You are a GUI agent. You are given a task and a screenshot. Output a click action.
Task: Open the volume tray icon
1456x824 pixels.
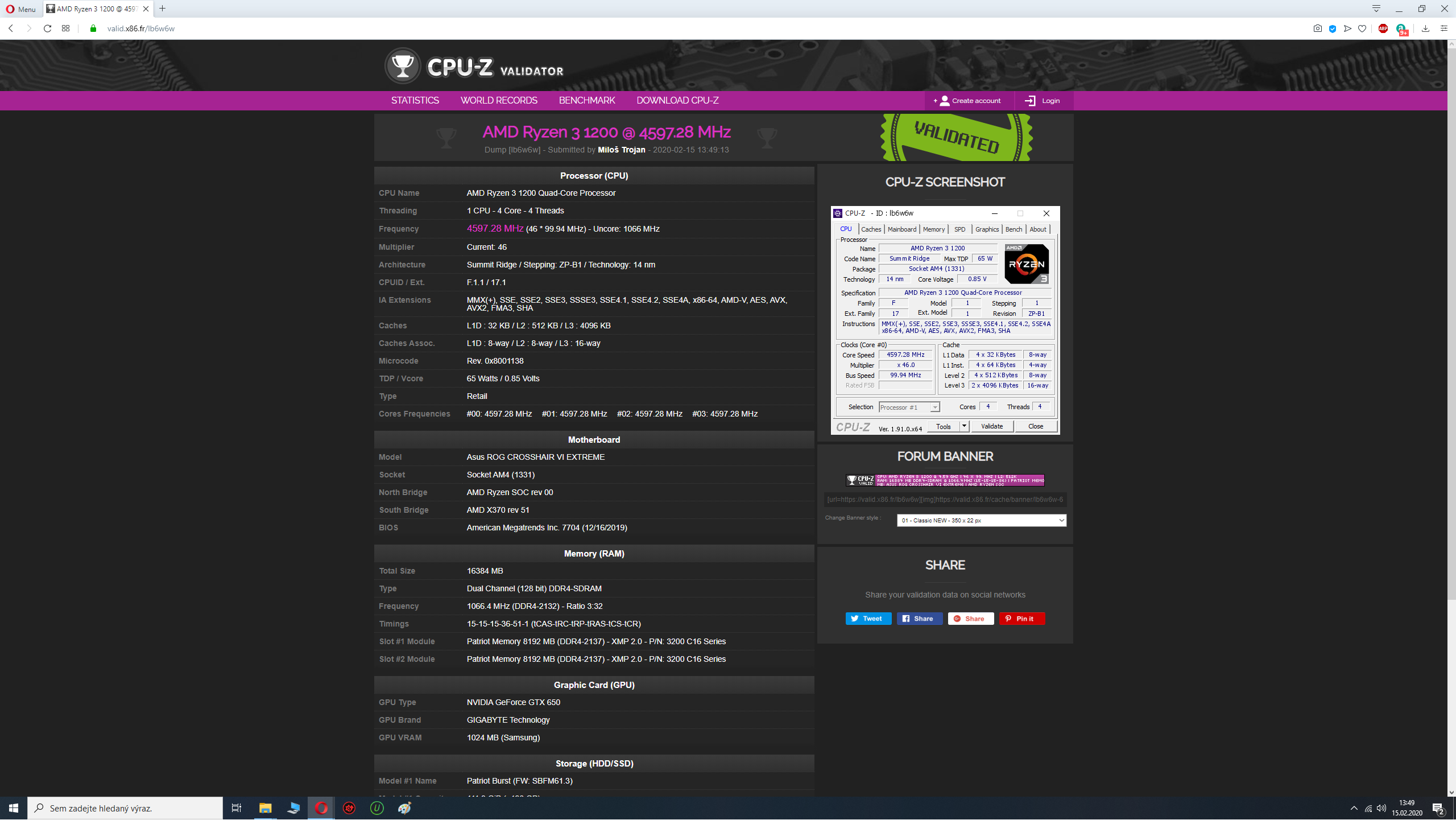1381,808
